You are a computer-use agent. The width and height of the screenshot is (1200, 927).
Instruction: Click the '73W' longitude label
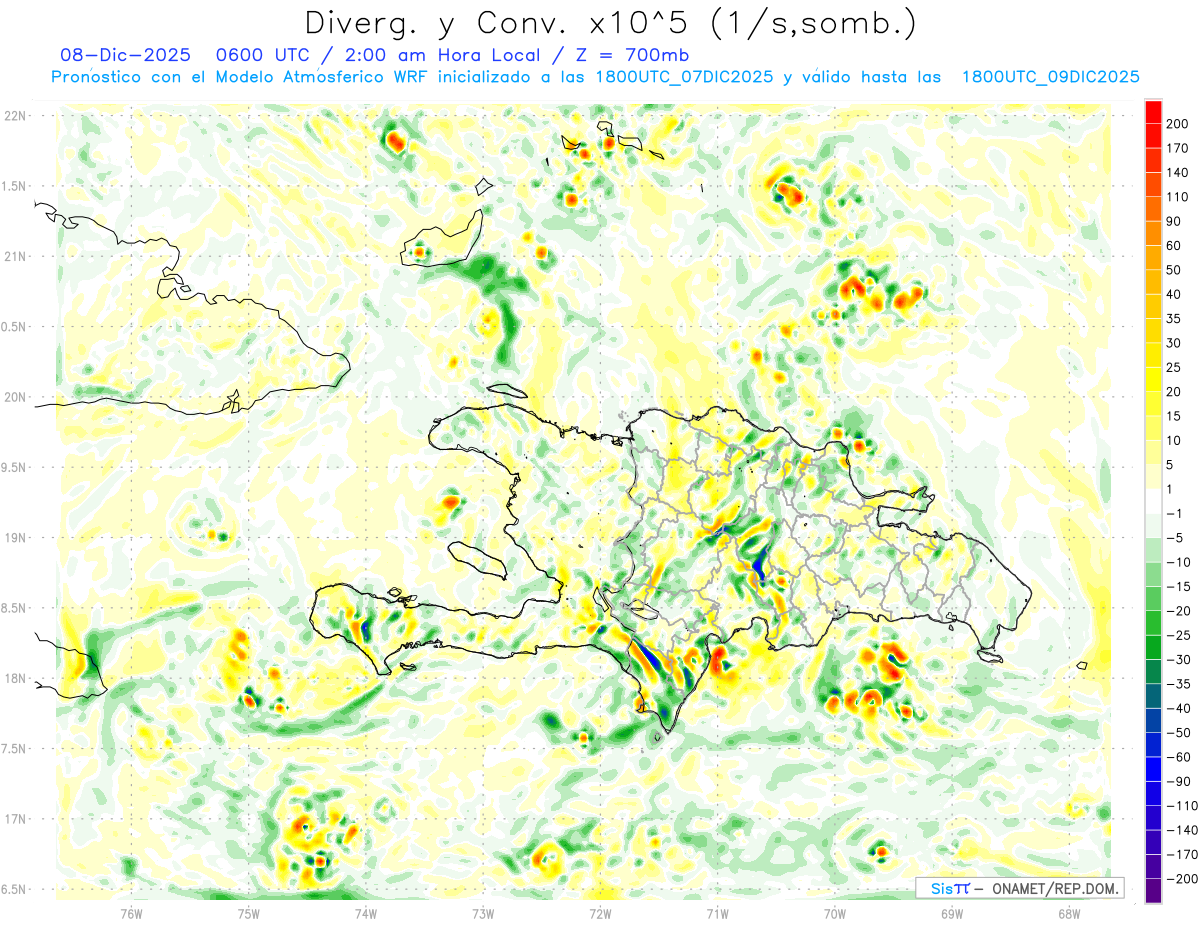click(x=483, y=912)
